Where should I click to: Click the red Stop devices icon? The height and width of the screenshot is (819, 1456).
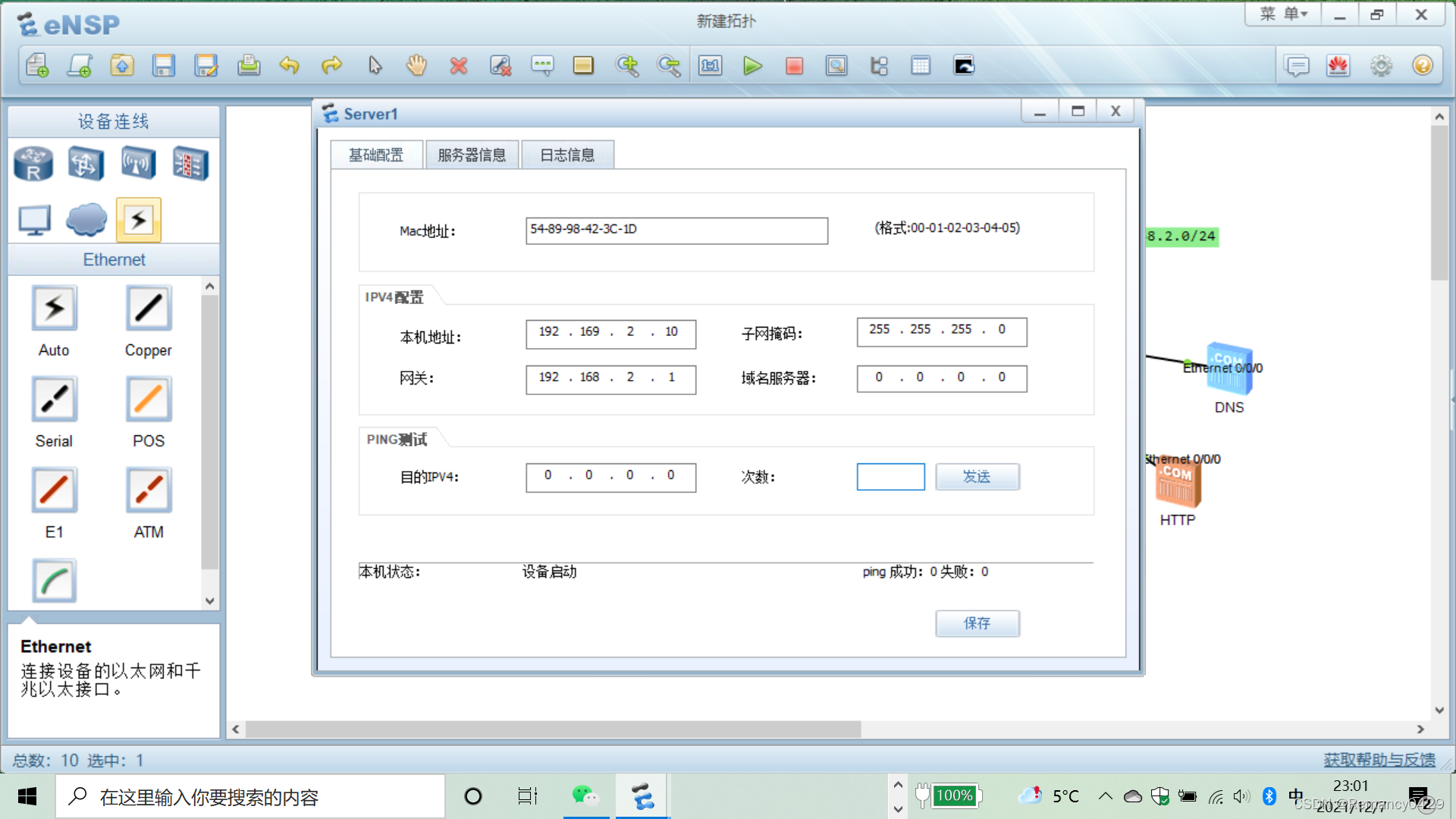794,66
